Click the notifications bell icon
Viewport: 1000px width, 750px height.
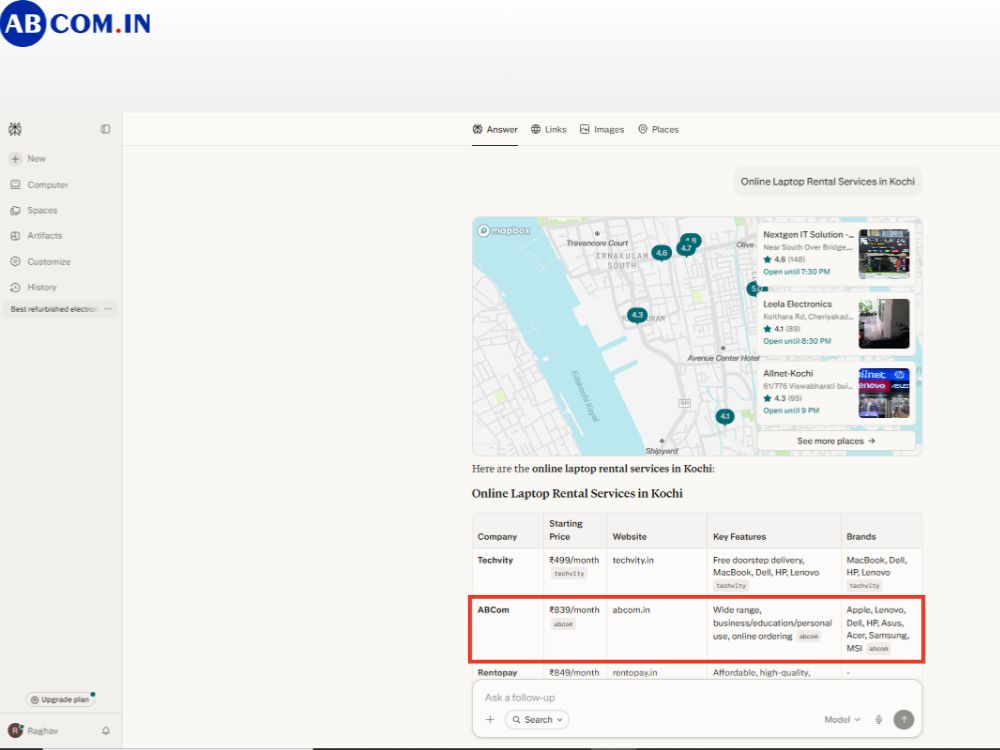[106, 731]
